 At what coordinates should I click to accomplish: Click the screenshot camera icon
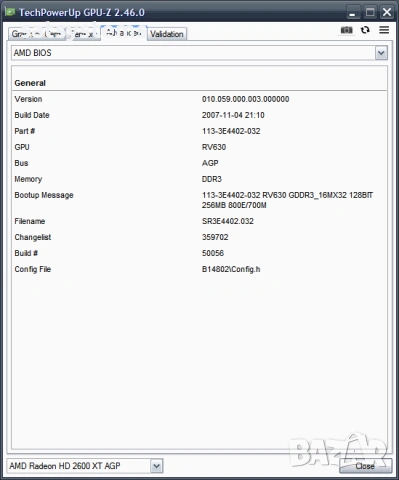tap(346, 30)
